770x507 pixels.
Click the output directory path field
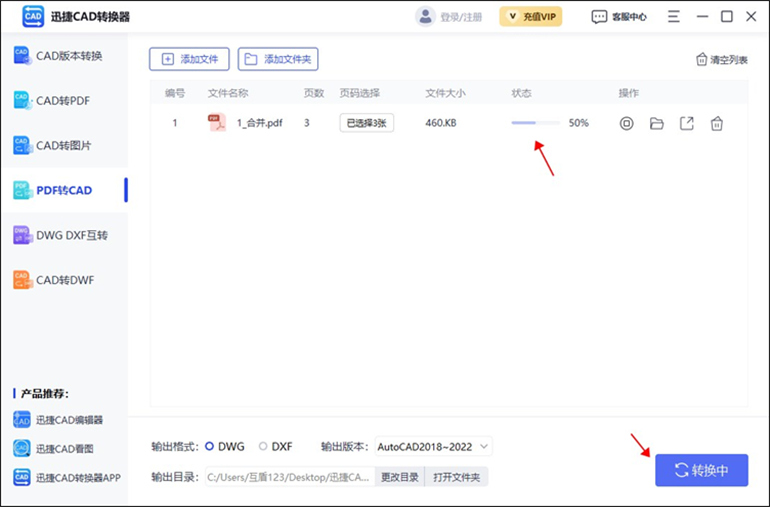click(x=290, y=477)
